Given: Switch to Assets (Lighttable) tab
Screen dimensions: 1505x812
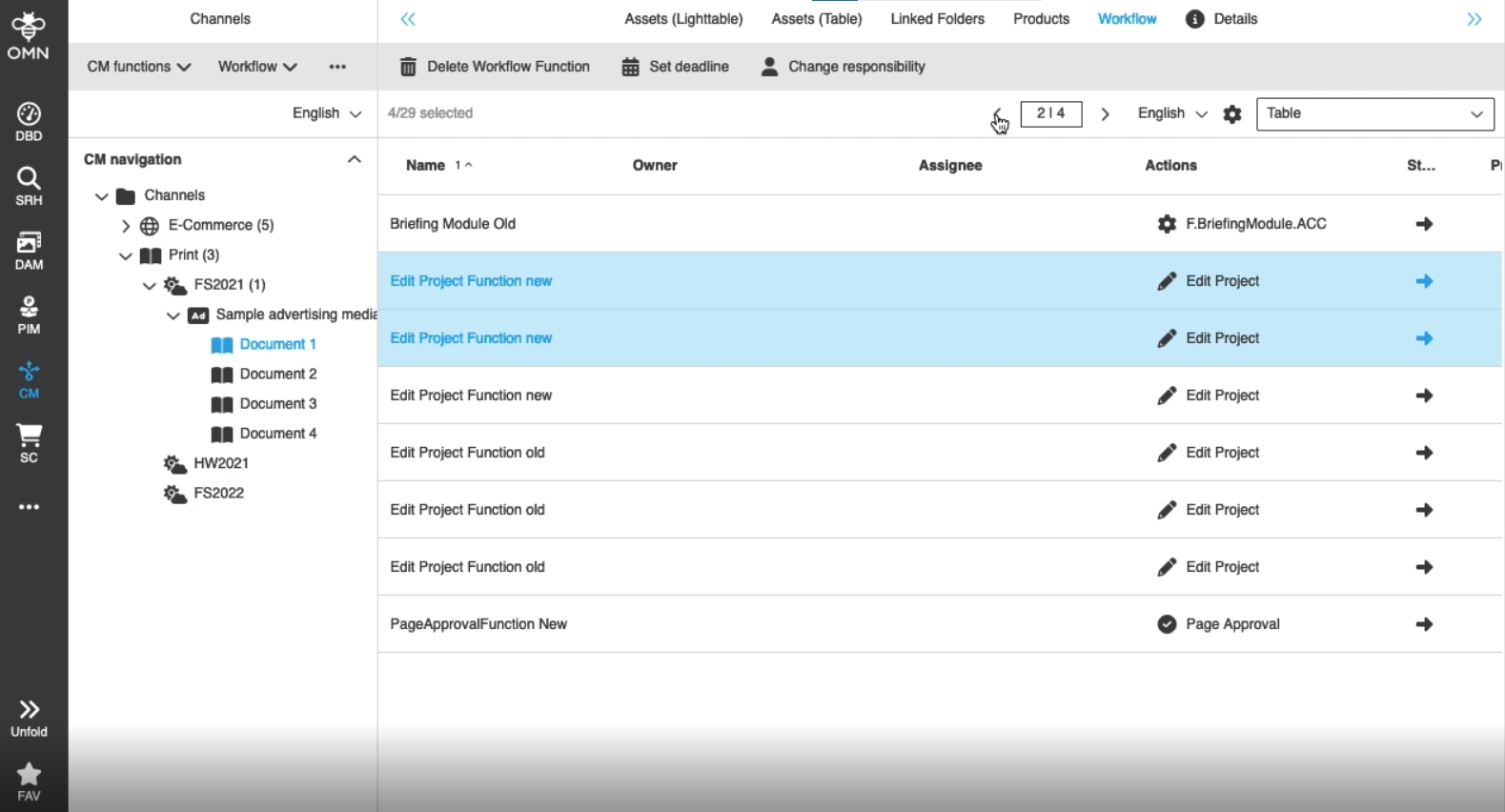Looking at the screenshot, I should click(683, 19).
